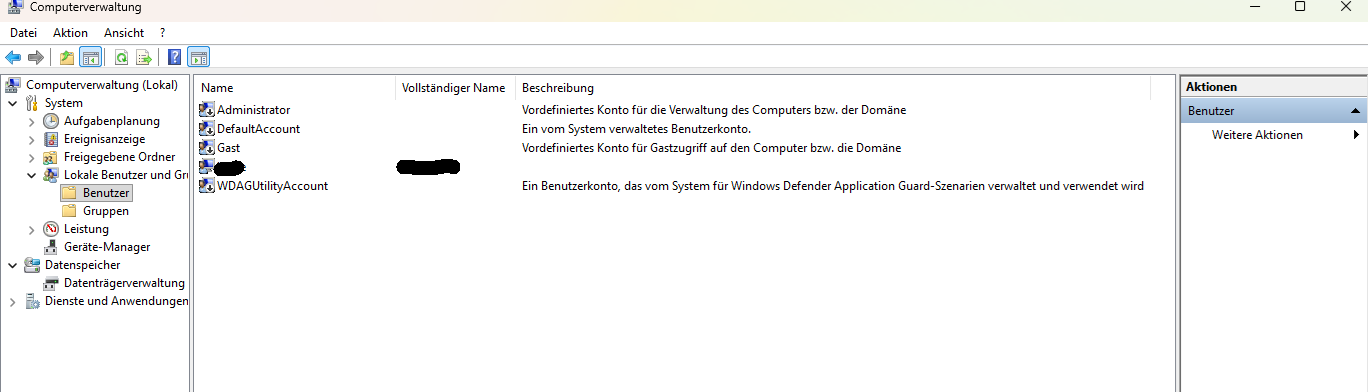Select the Administrator user account icon
This screenshot has width=1368, height=392.
(207, 110)
